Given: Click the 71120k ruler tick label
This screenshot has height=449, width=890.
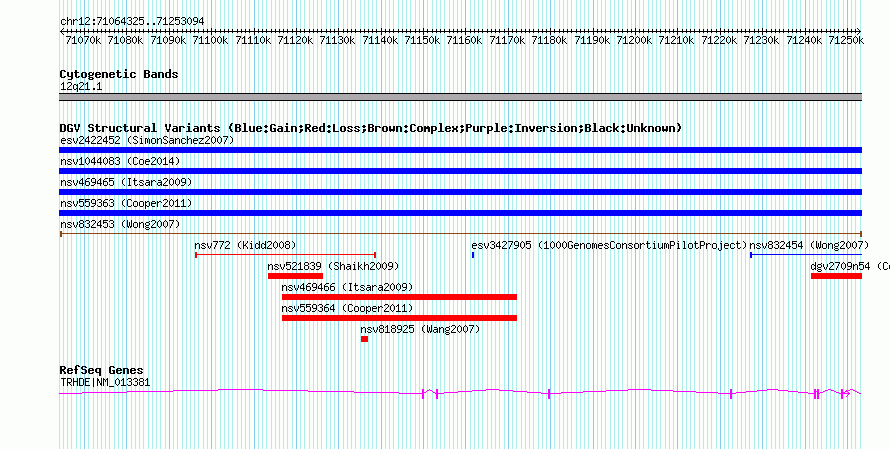Looking at the screenshot, I should [295, 40].
